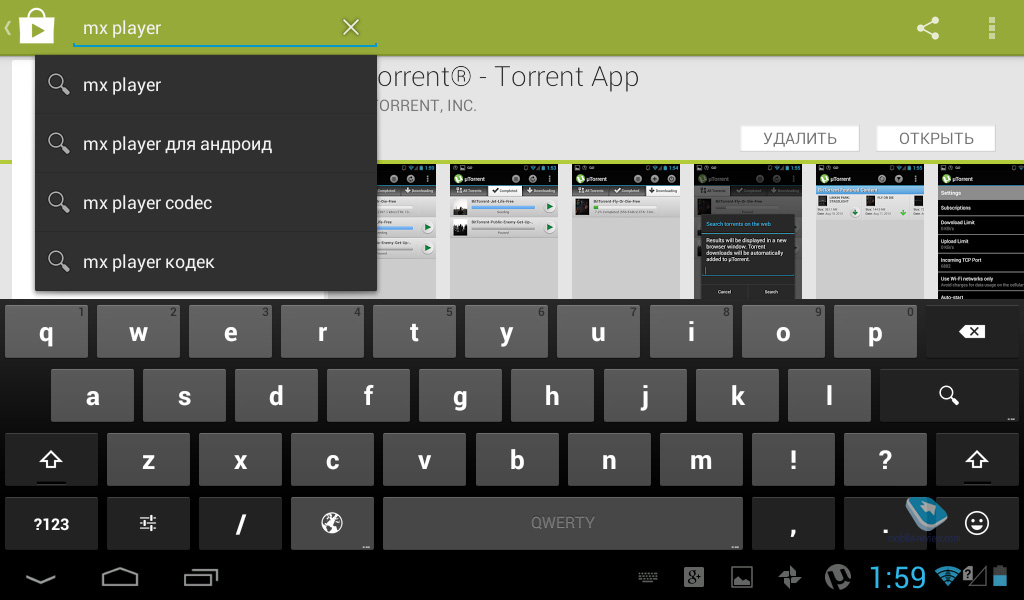
Task: Tap the y key
Action: (507, 332)
